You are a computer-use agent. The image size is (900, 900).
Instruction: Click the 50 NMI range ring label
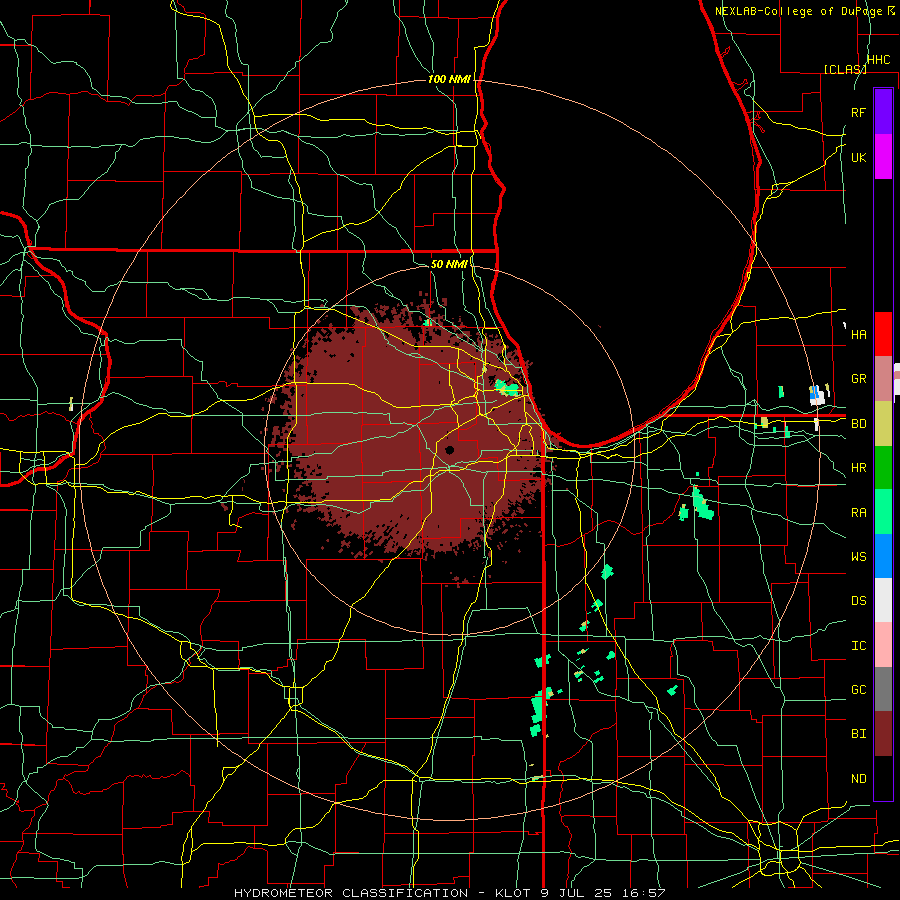pos(449,264)
